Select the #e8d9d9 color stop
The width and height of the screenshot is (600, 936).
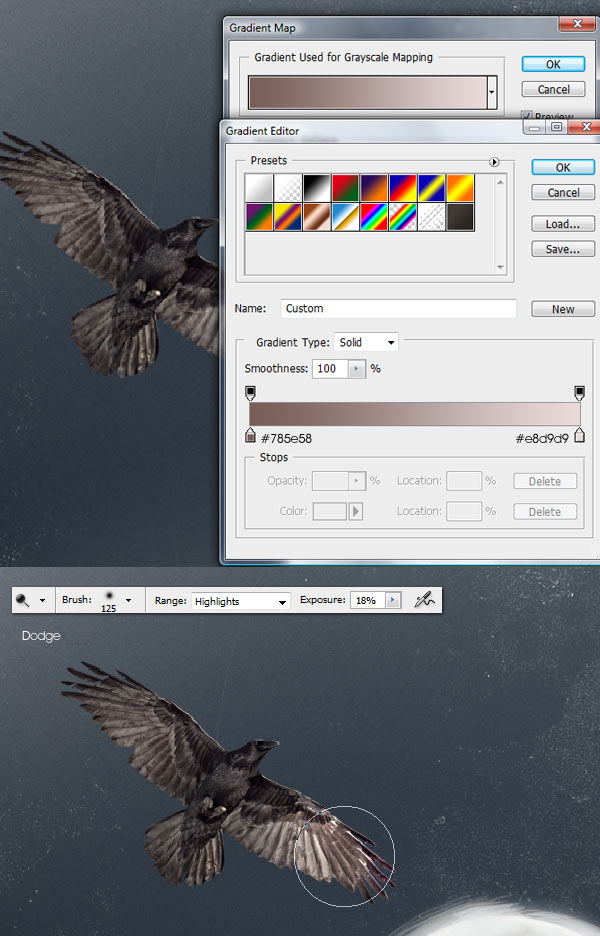click(x=579, y=435)
